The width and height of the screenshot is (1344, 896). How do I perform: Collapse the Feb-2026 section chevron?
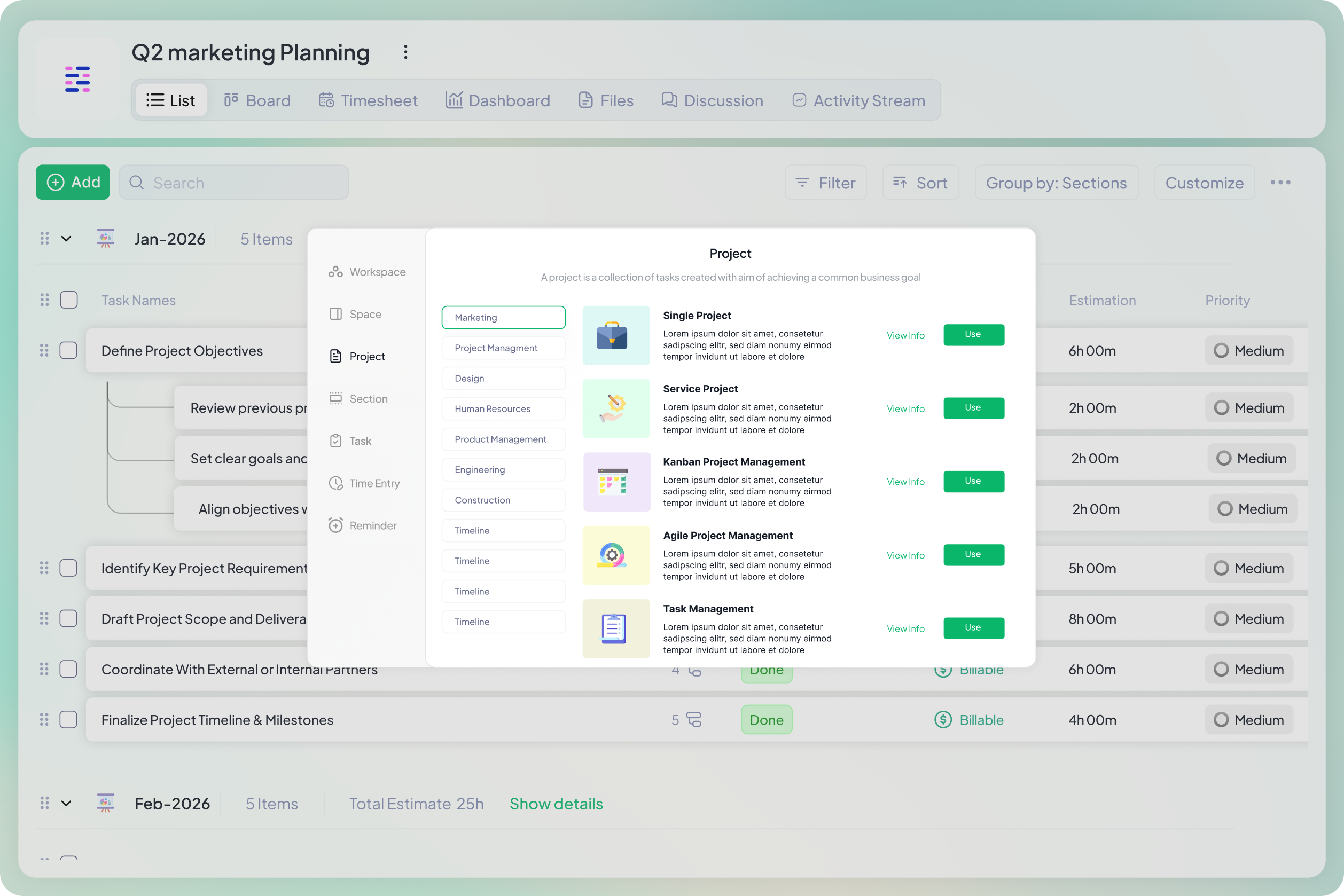[x=66, y=804]
